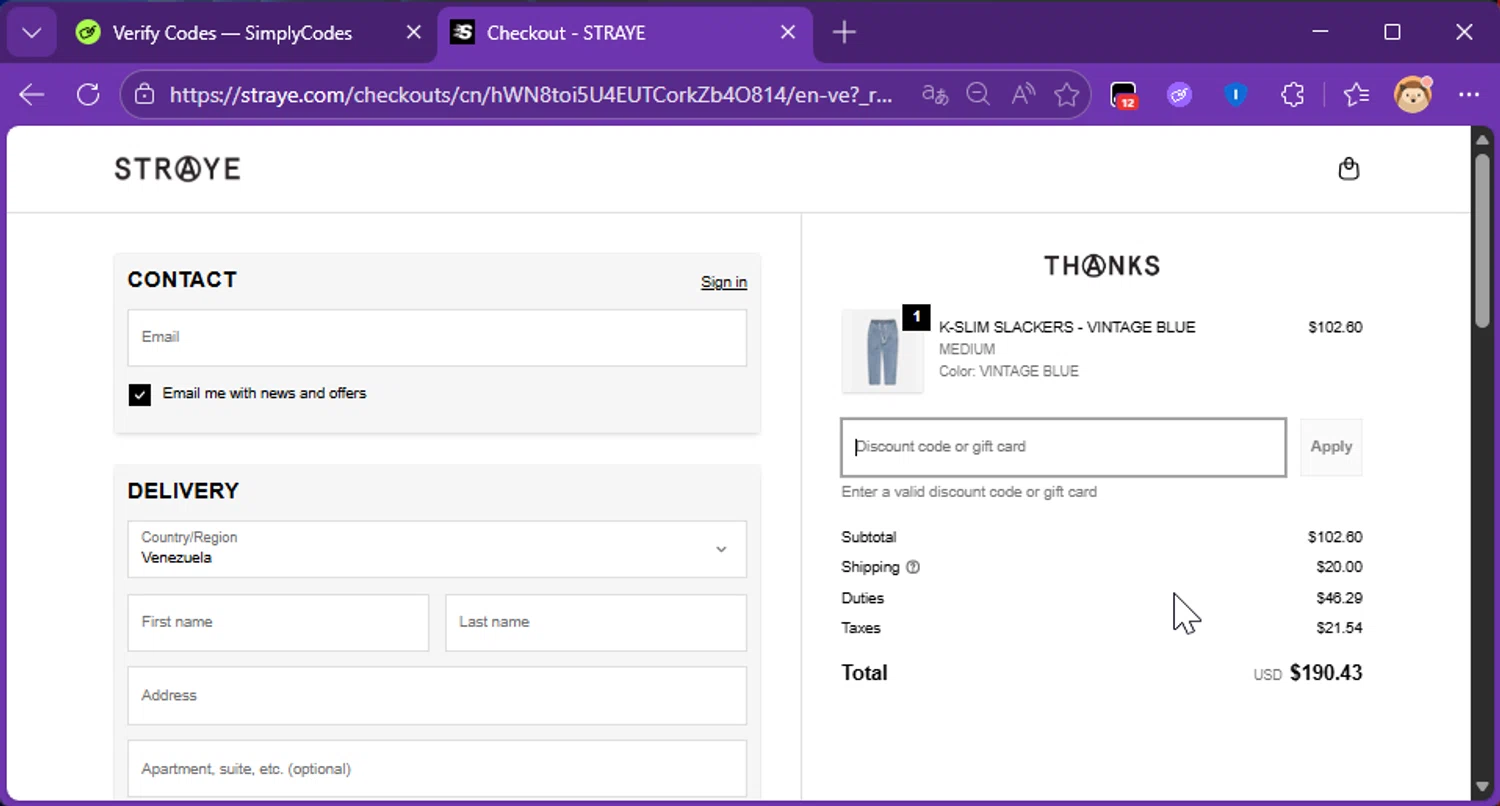Click the STRAYE logo
Screen dimensions: 1500x806
(178, 169)
